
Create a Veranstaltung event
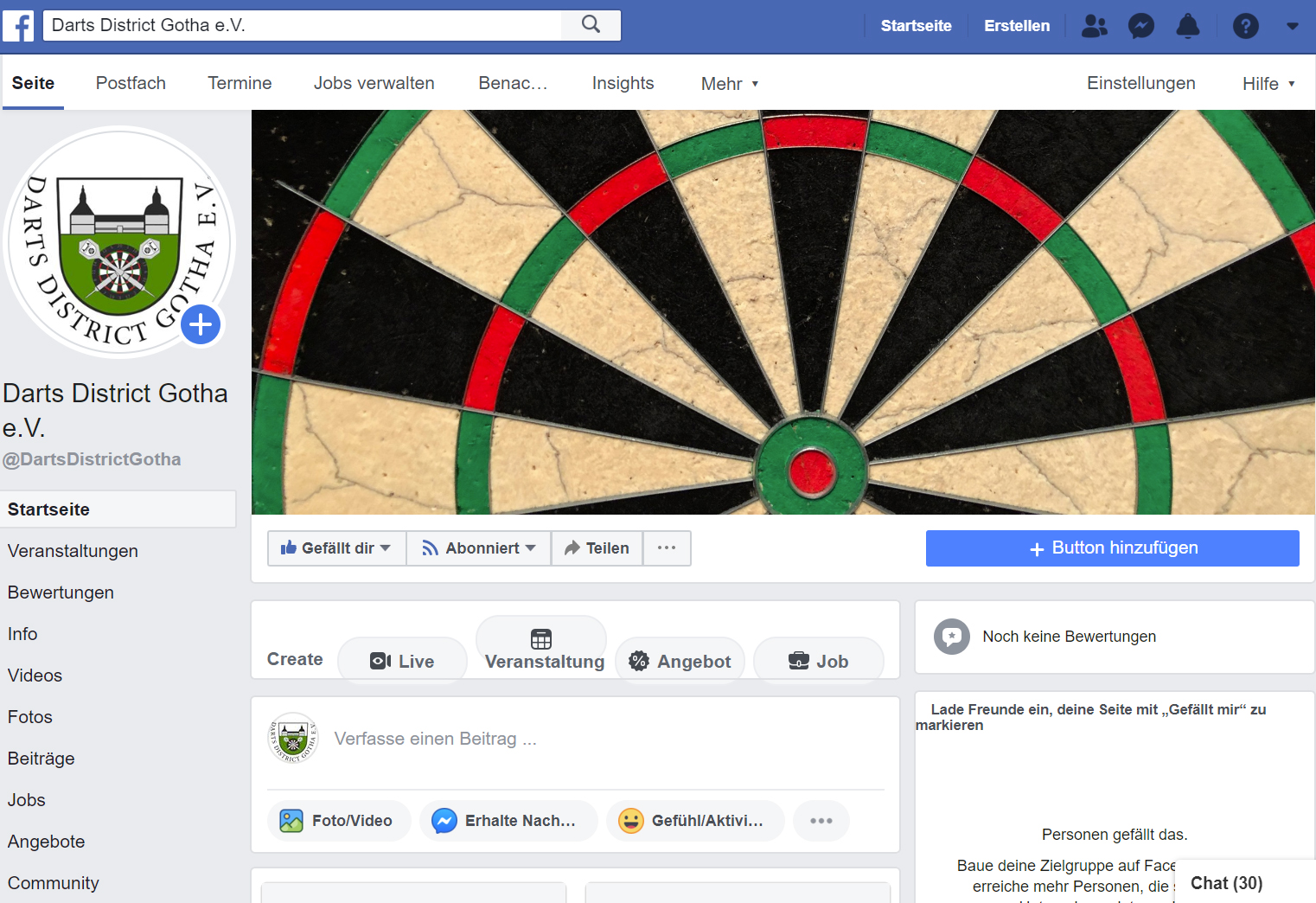pos(542,650)
